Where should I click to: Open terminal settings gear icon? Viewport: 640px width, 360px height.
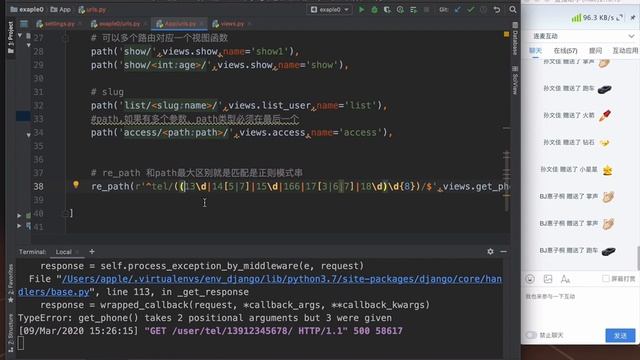(x=490, y=251)
